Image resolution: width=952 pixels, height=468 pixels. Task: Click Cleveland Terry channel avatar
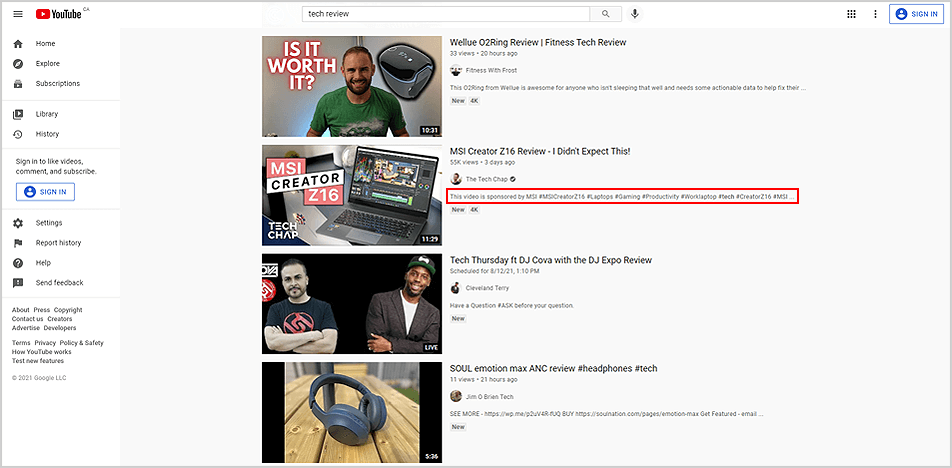456,288
